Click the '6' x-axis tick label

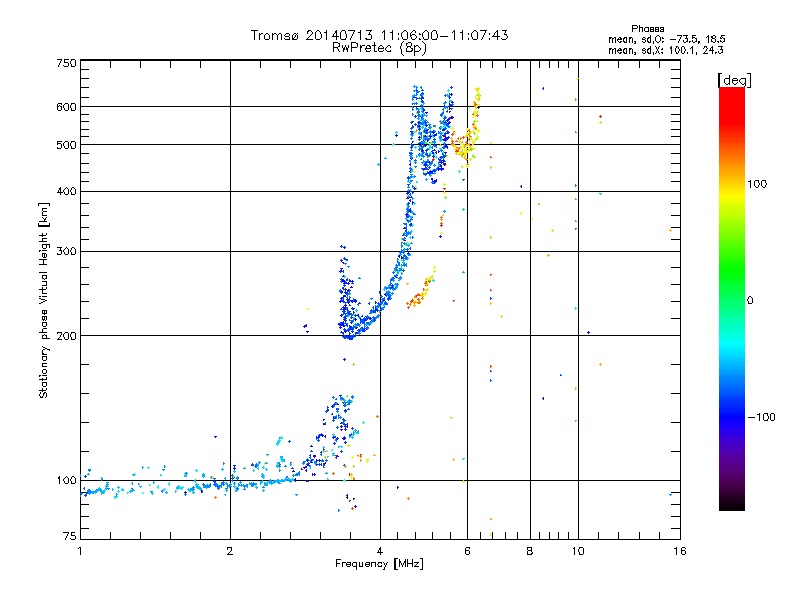[467, 551]
